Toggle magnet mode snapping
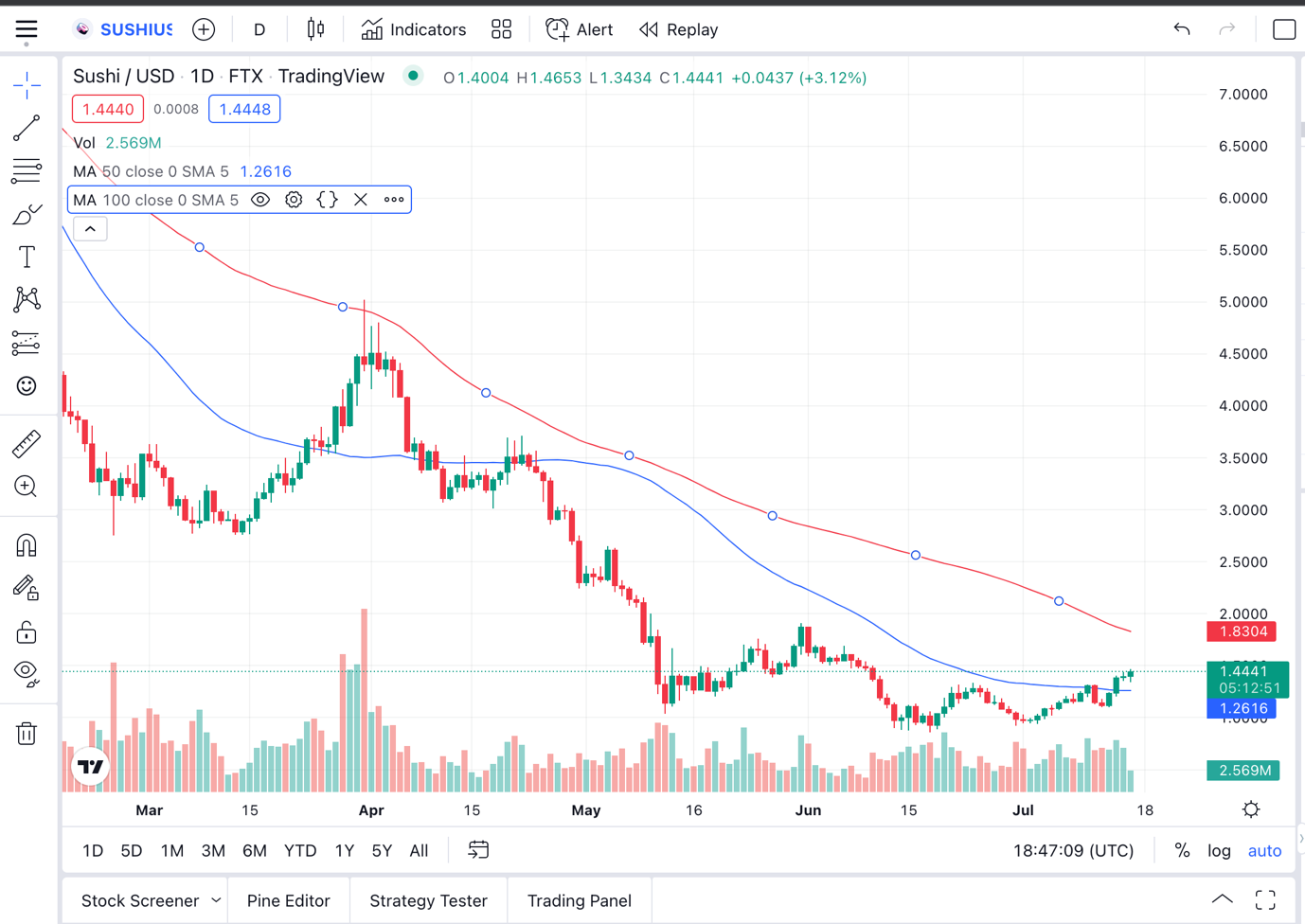This screenshot has width=1305, height=924. [27, 546]
